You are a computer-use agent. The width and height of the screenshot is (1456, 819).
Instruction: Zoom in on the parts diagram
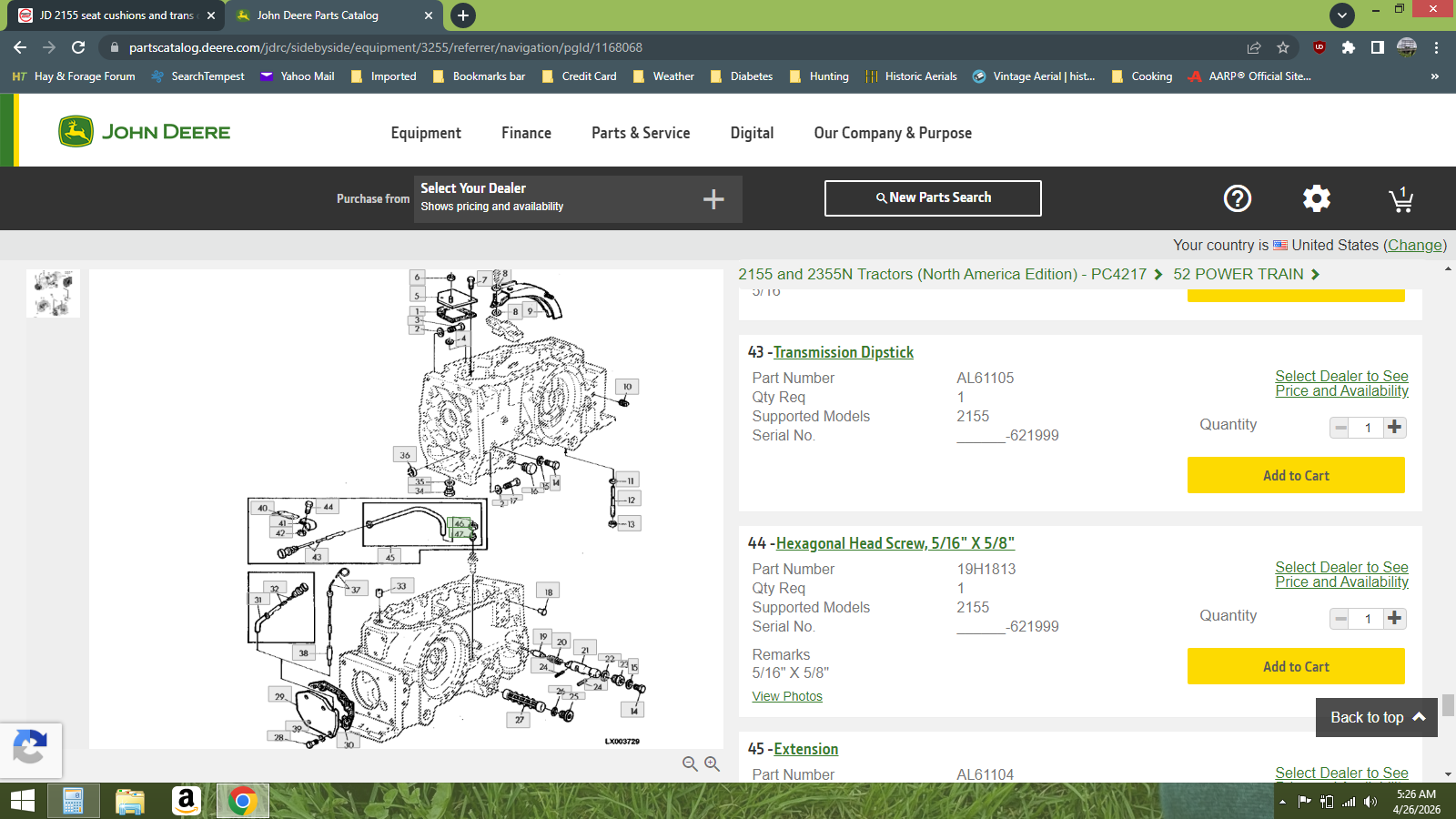pos(712,764)
